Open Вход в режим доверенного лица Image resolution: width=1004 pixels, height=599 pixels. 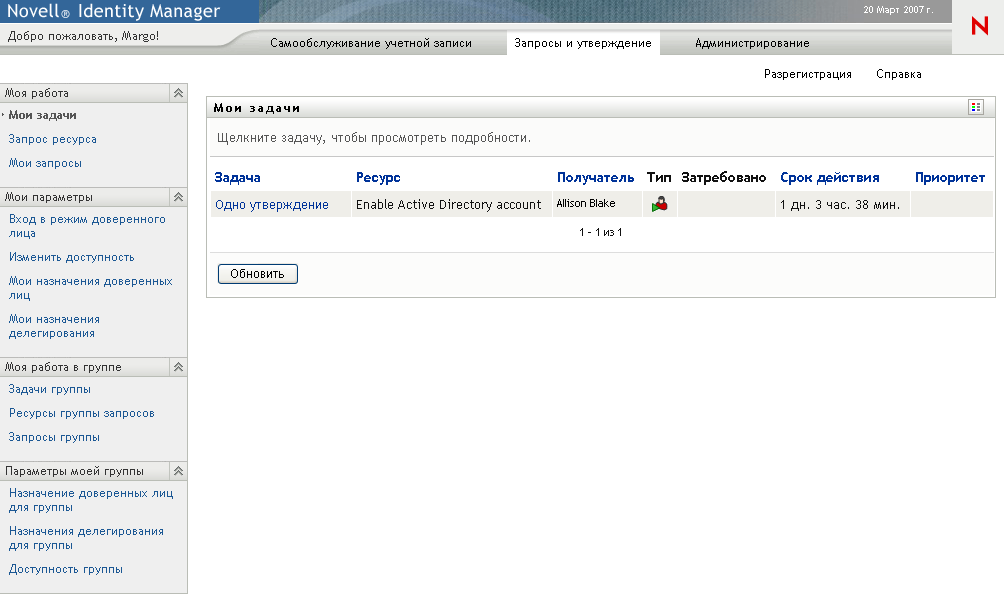pos(87,226)
